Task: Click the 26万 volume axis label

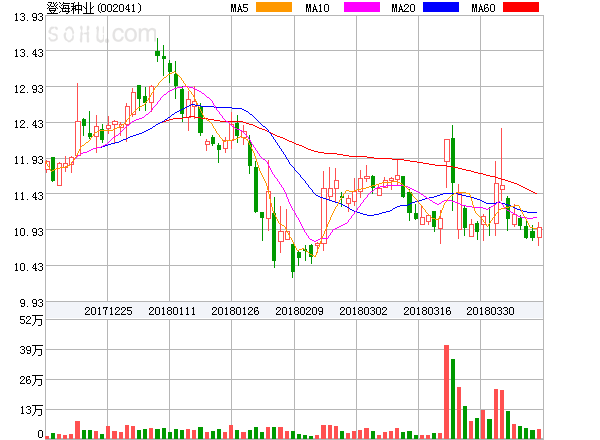Action: click(x=31, y=380)
